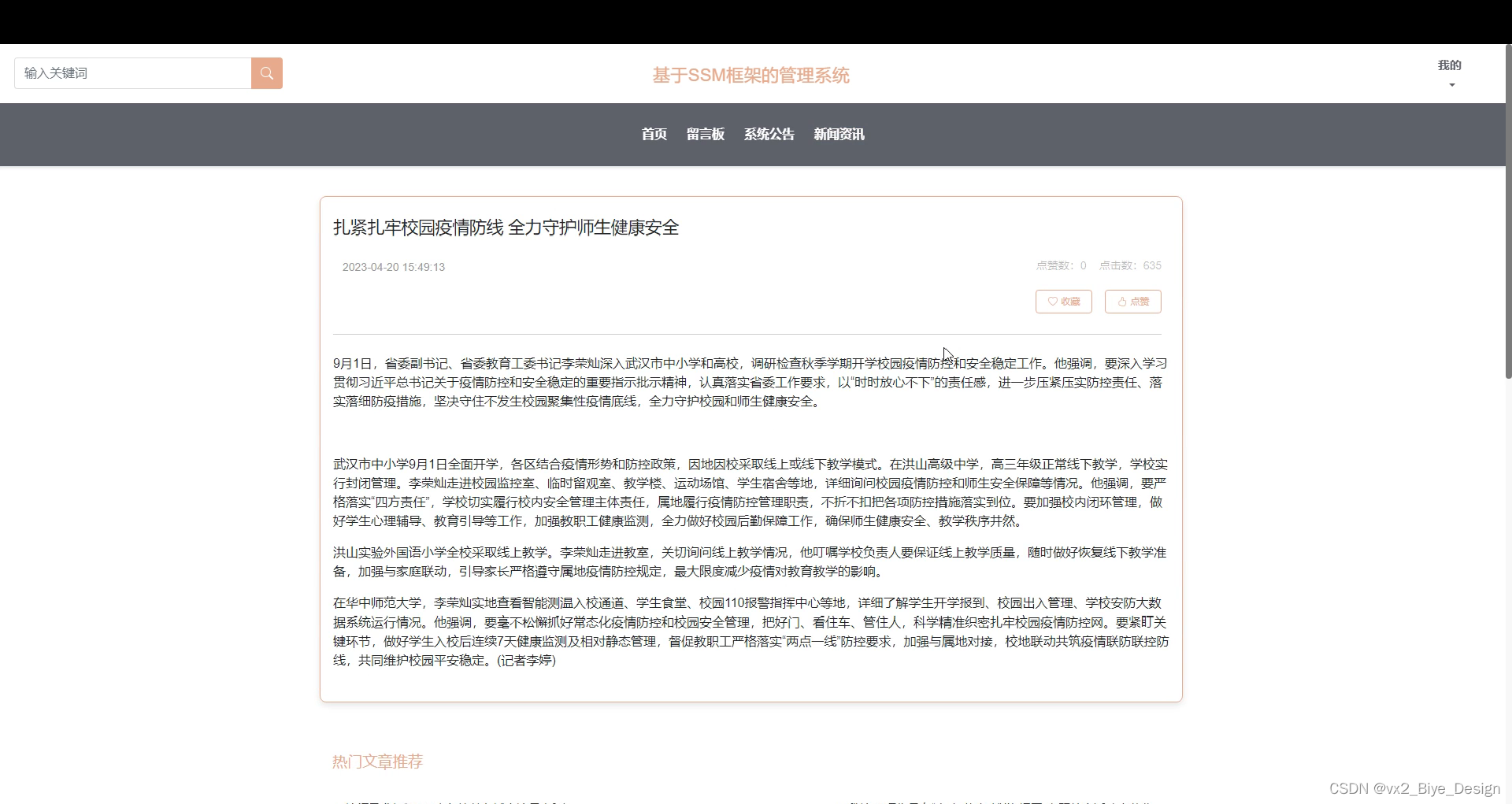Click the search magnifier icon
Viewport: 1512px width, 804px height.
click(267, 73)
